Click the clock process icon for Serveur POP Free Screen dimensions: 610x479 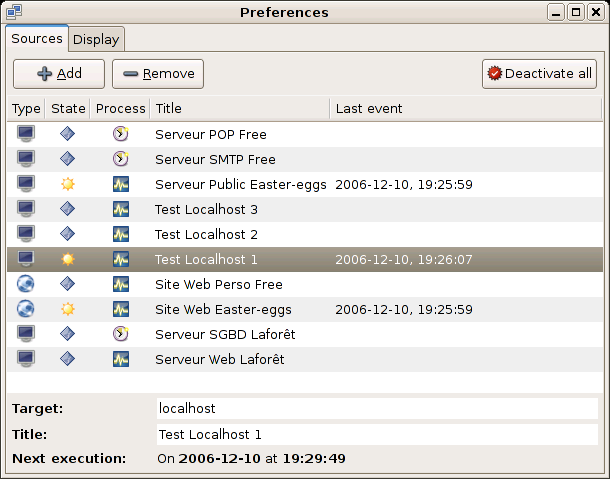[x=121, y=134]
